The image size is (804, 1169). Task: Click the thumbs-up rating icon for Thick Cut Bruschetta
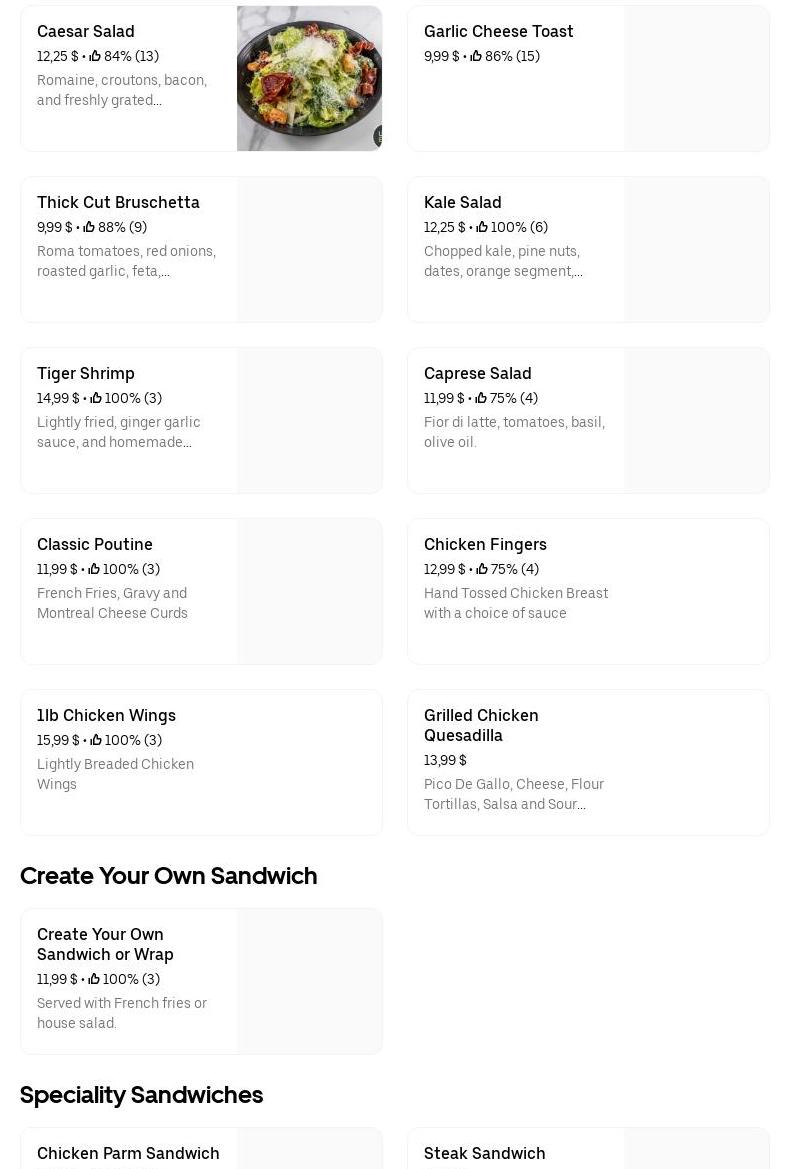(90, 228)
